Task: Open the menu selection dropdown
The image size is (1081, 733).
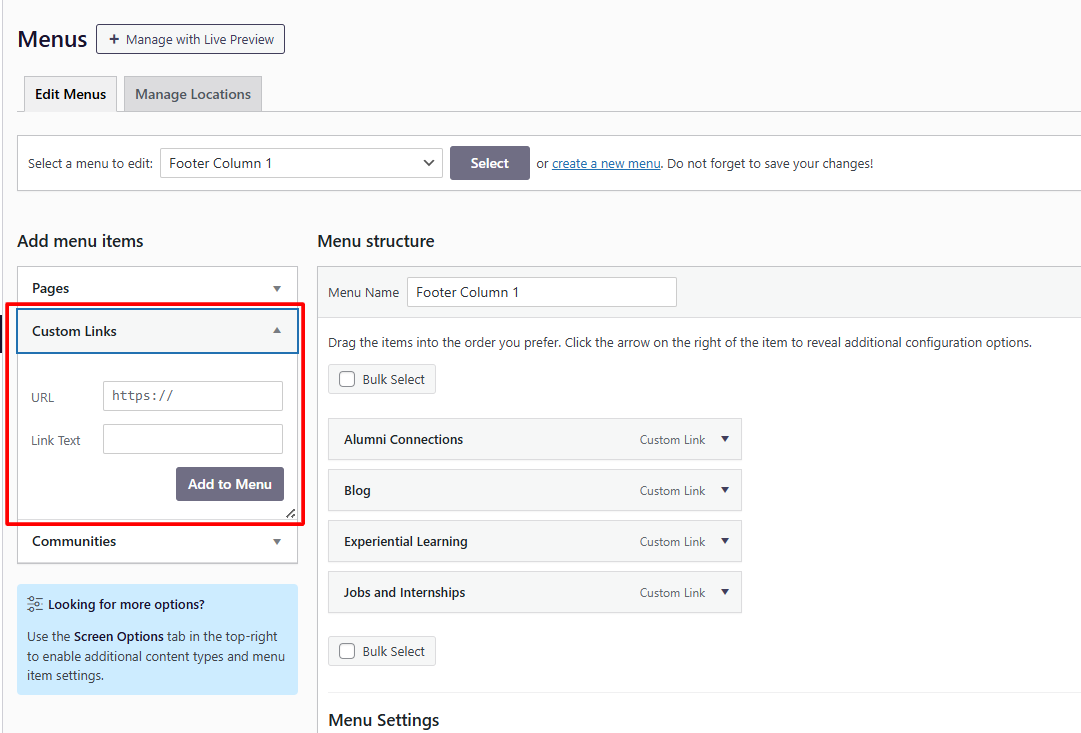Action: (301, 163)
